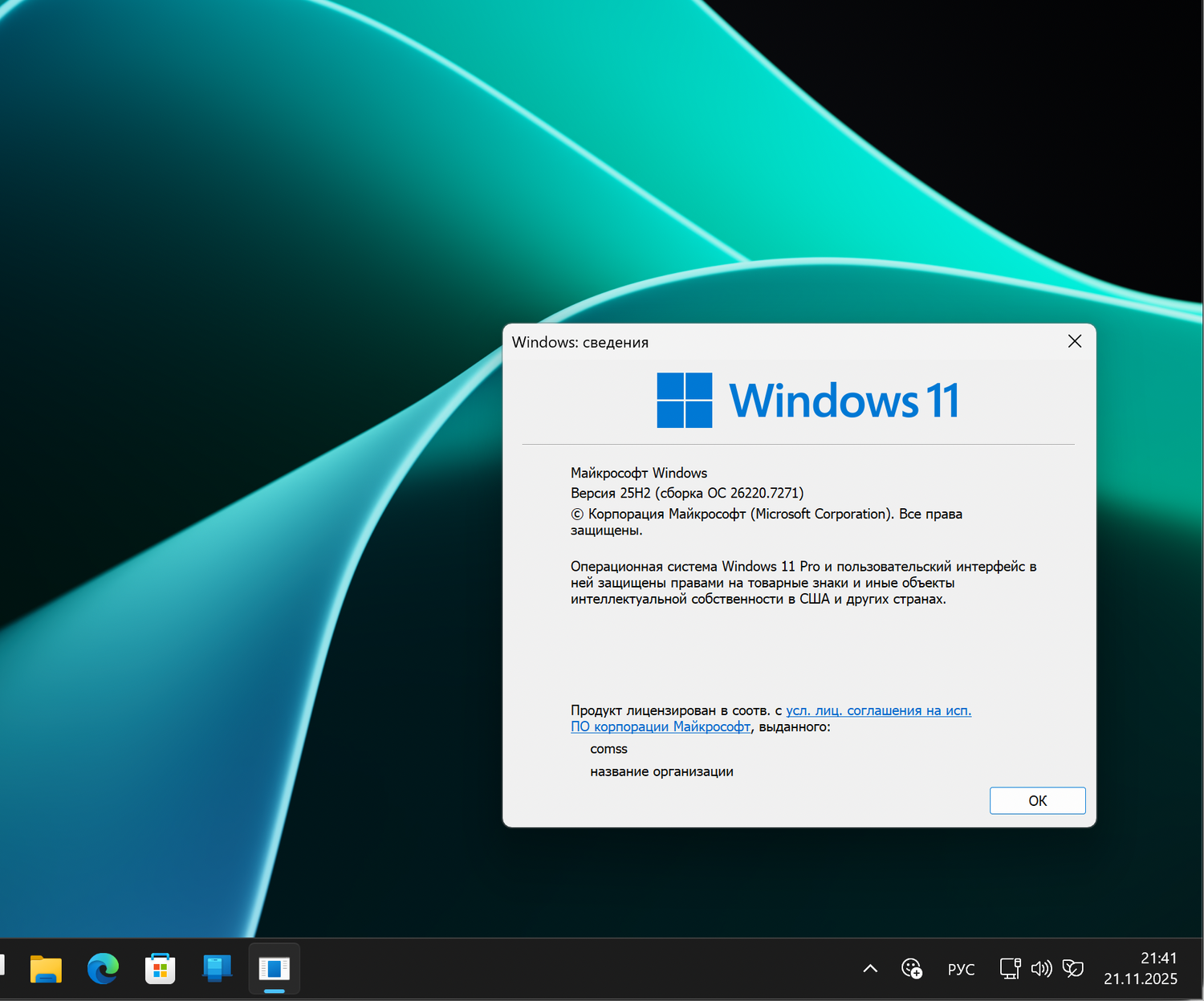Screen dimensions: 1204x1001
Task: Open network settings from the system tray
Action: [1009, 969]
